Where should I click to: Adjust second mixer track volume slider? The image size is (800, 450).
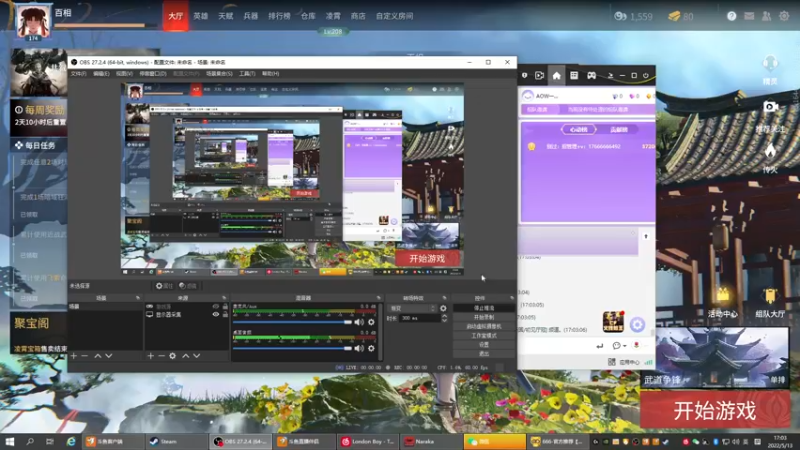click(292, 348)
